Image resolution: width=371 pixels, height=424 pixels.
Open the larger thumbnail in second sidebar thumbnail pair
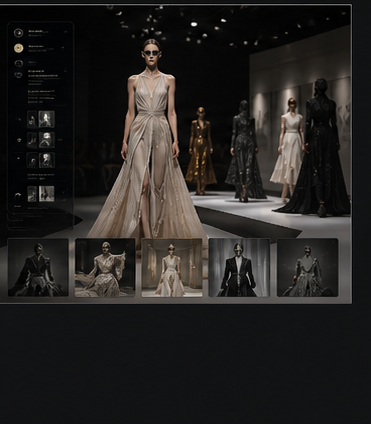pyautogui.click(x=47, y=140)
